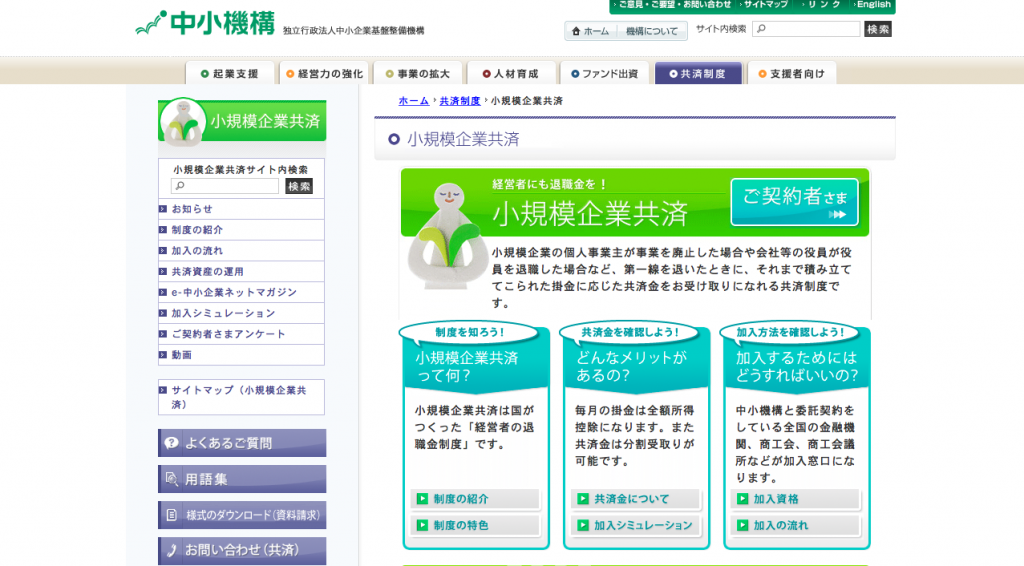Click green play icon next to 加入資格
The width and height of the screenshot is (1024, 566).
pyautogui.click(x=743, y=499)
